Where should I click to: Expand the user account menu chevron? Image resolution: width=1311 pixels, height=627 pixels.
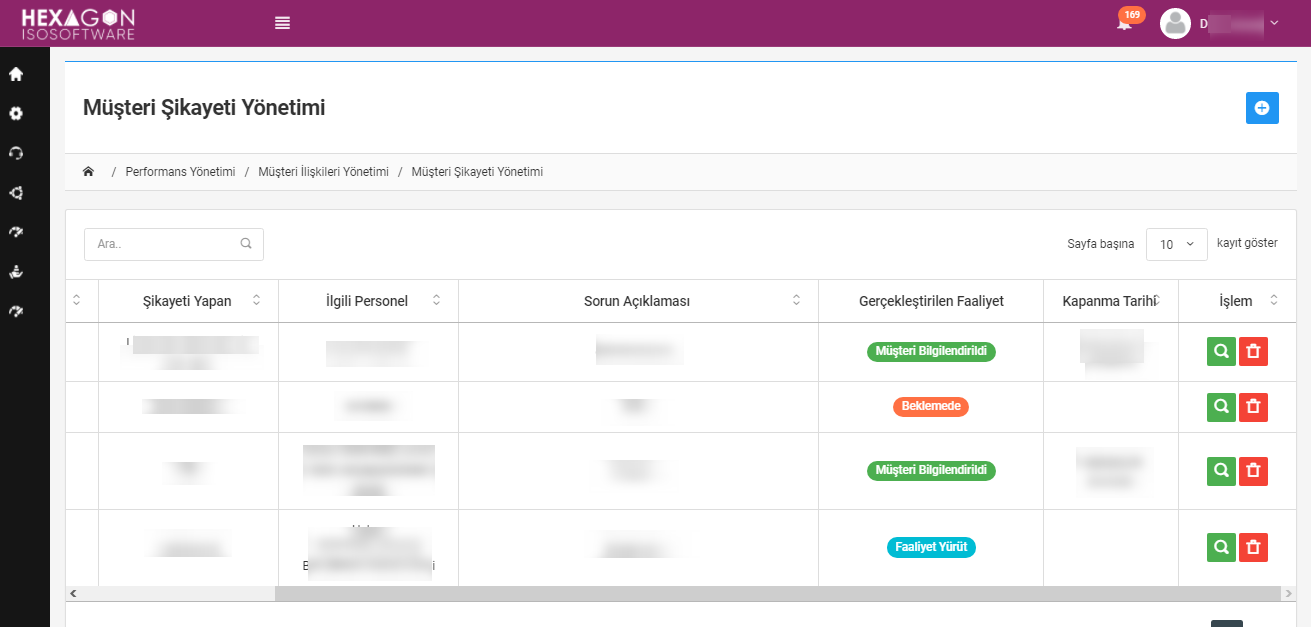(x=1274, y=22)
